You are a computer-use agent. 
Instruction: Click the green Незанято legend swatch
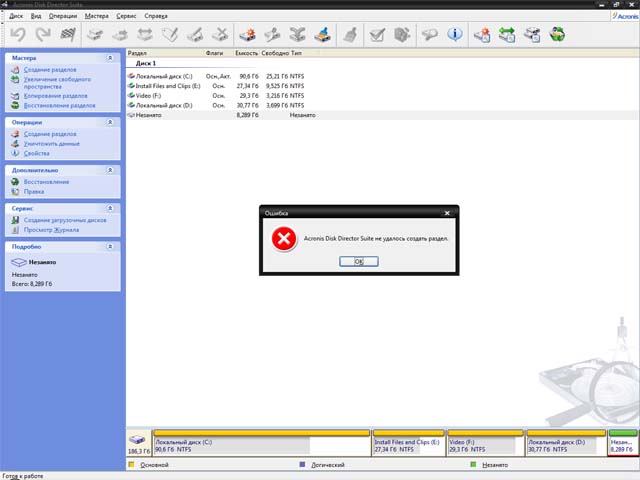tap(473, 464)
